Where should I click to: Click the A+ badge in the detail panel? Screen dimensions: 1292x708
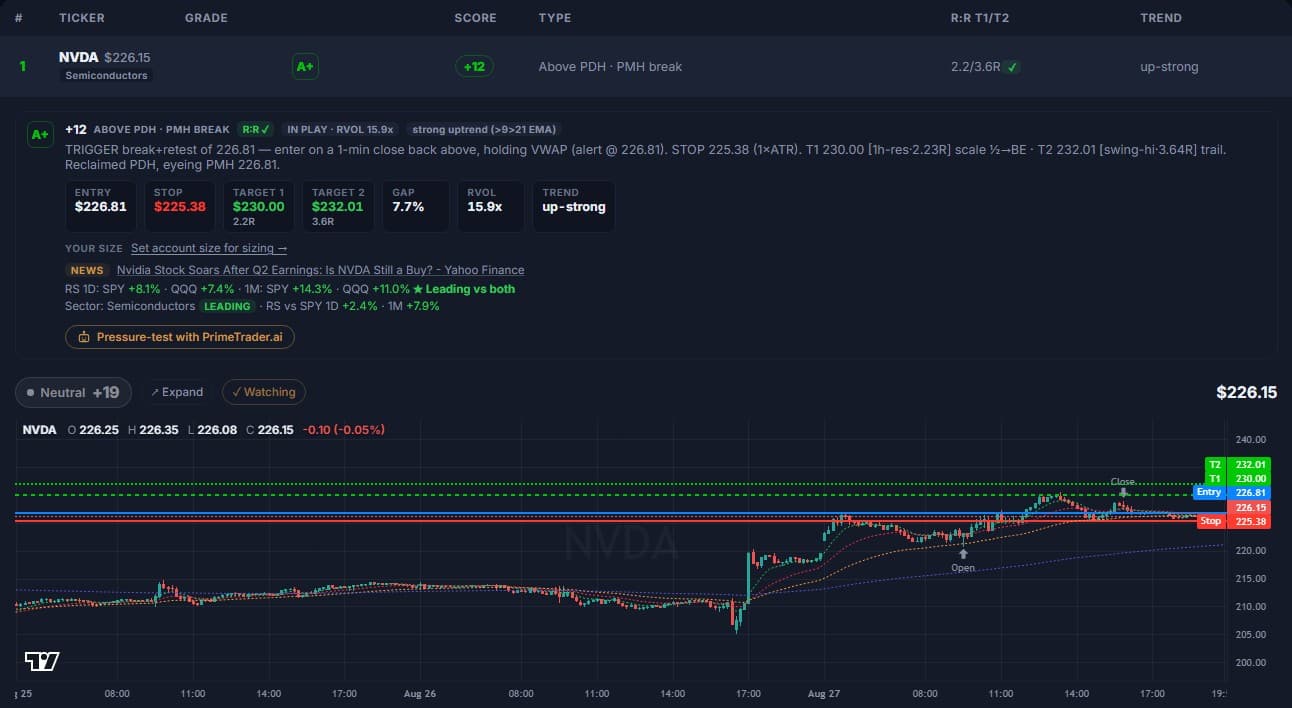pos(40,134)
